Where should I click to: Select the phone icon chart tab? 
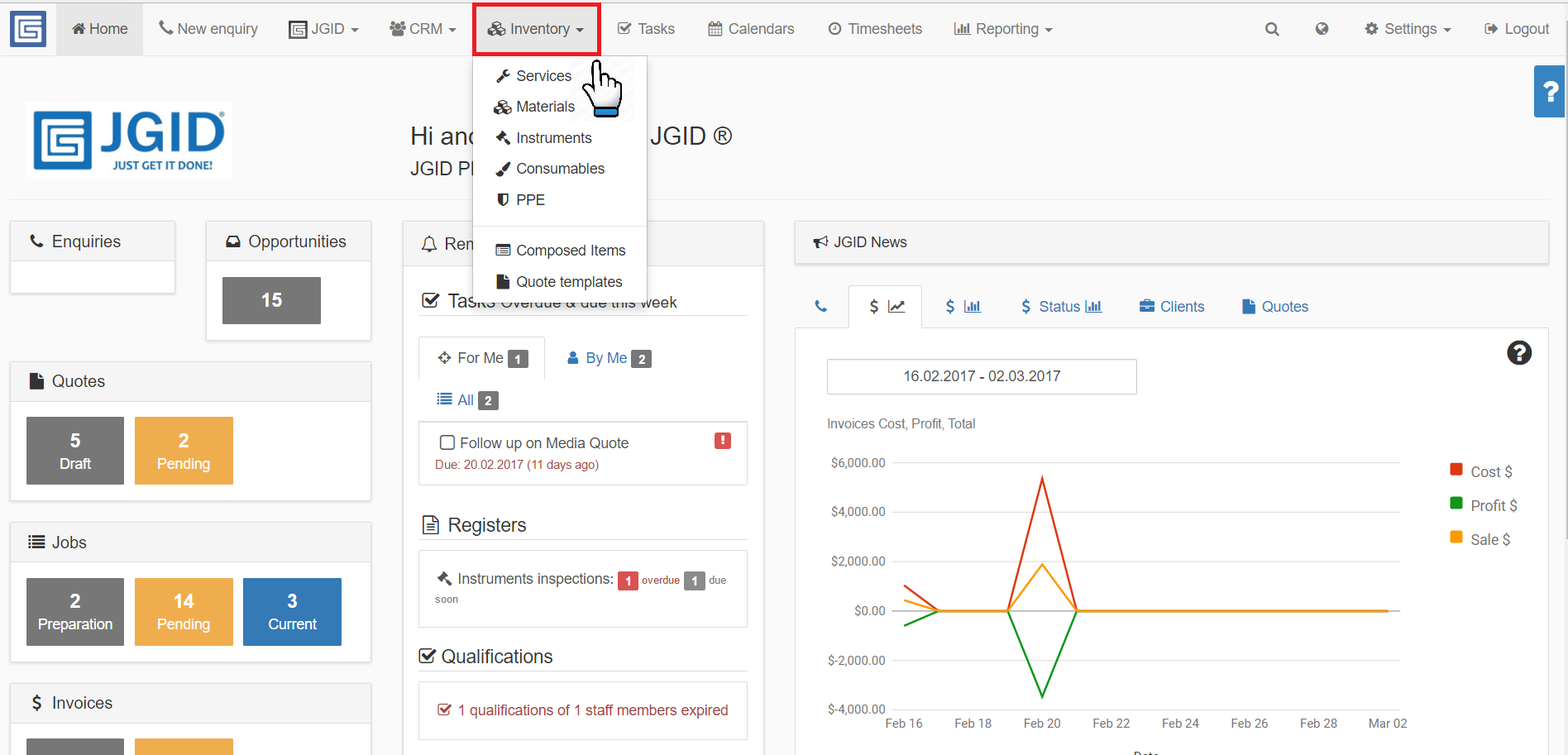[821, 307]
